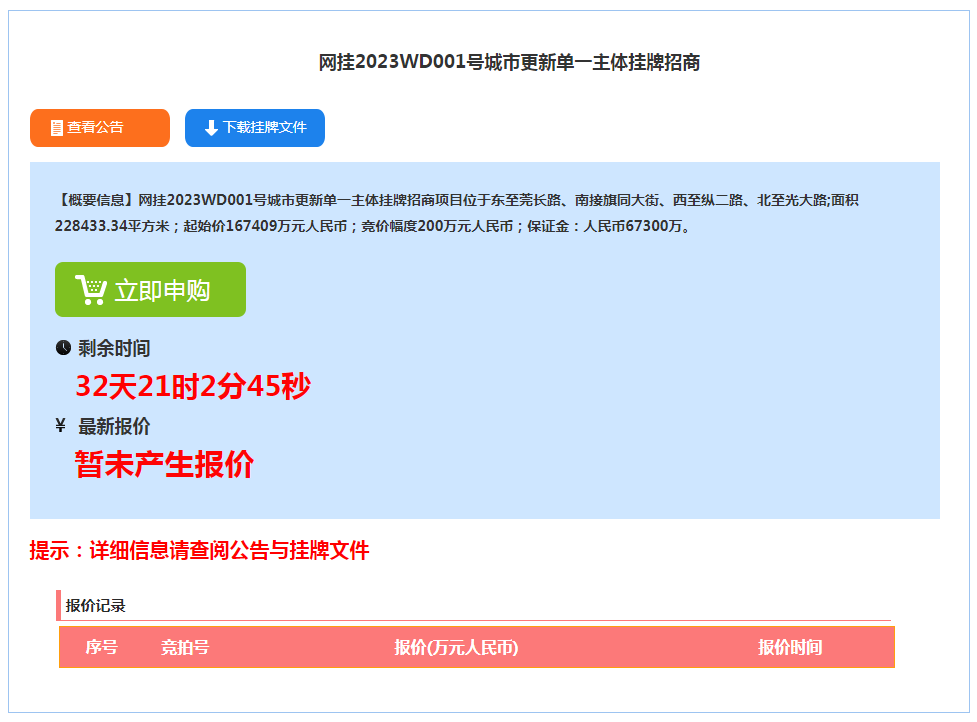Click the 剩余时间 label
The width and height of the screenshot is (977, 722).
coord(114,348)
